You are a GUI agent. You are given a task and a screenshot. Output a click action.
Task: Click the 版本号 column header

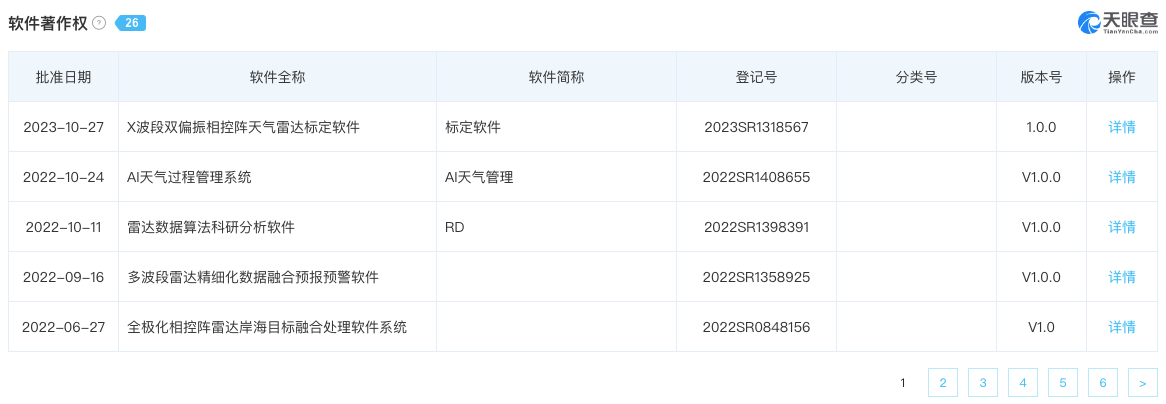click(x=1041, y=77)
